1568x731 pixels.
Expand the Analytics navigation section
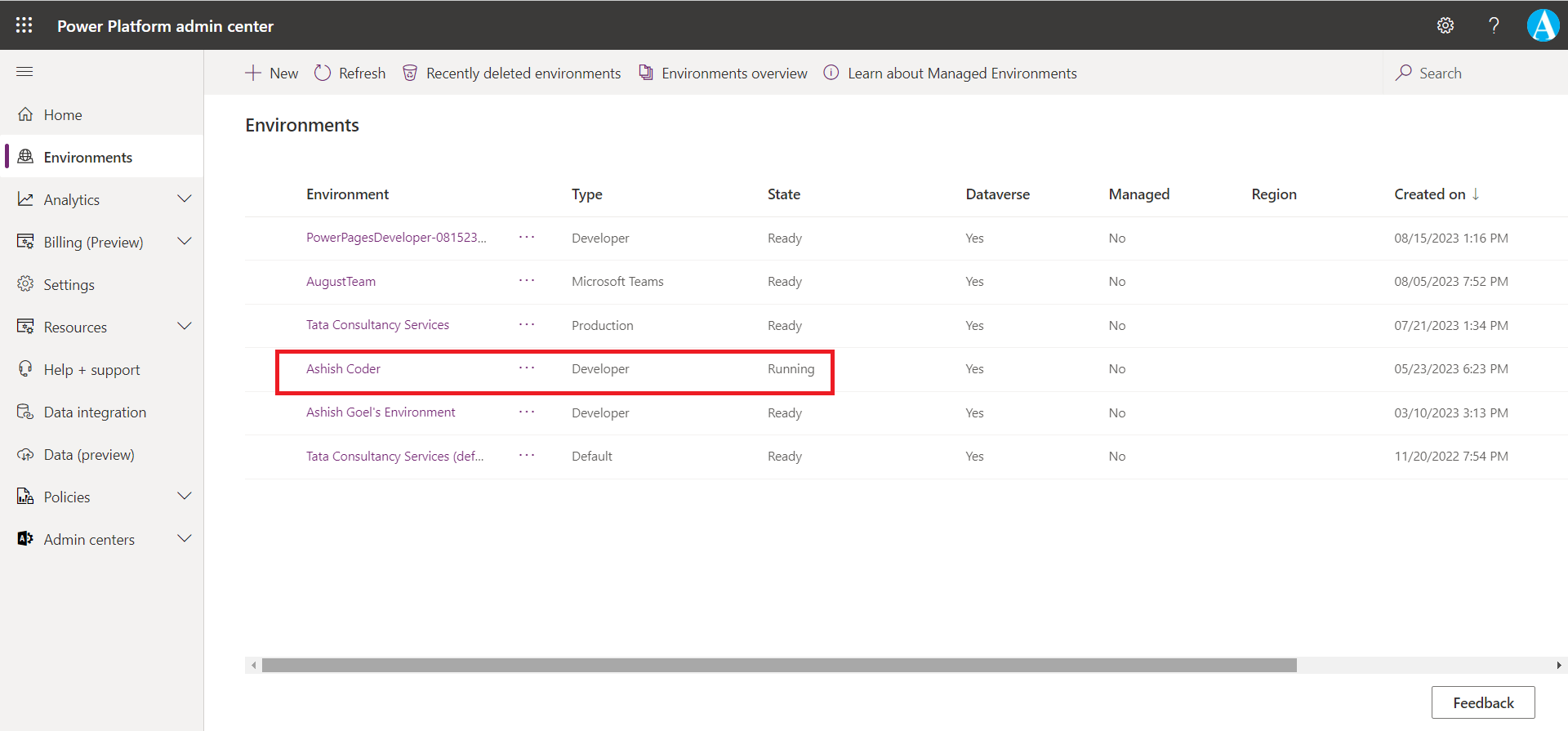(x=185, y=199)
